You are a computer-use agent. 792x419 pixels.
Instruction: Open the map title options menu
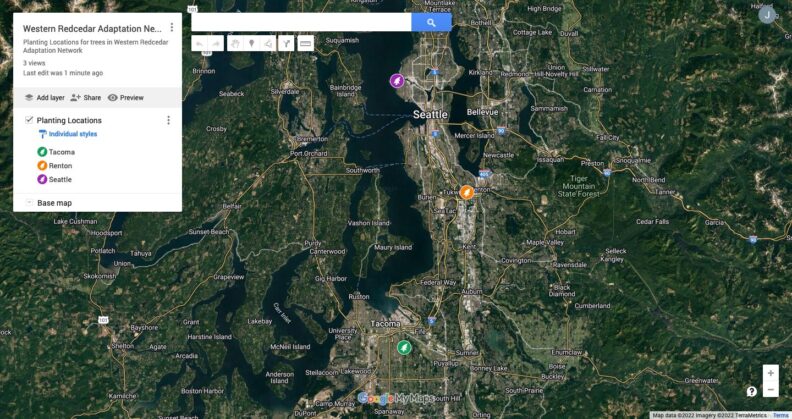click(172, 27)
